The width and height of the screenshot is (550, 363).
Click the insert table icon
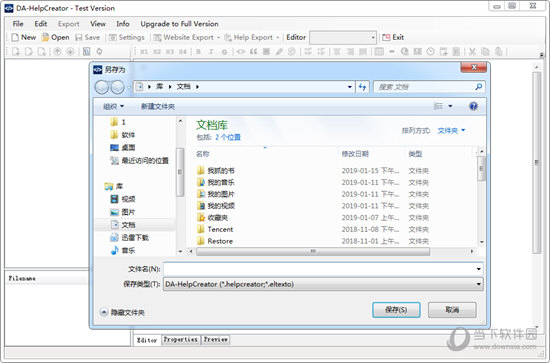pyautogui.click(x=379, y=52)
